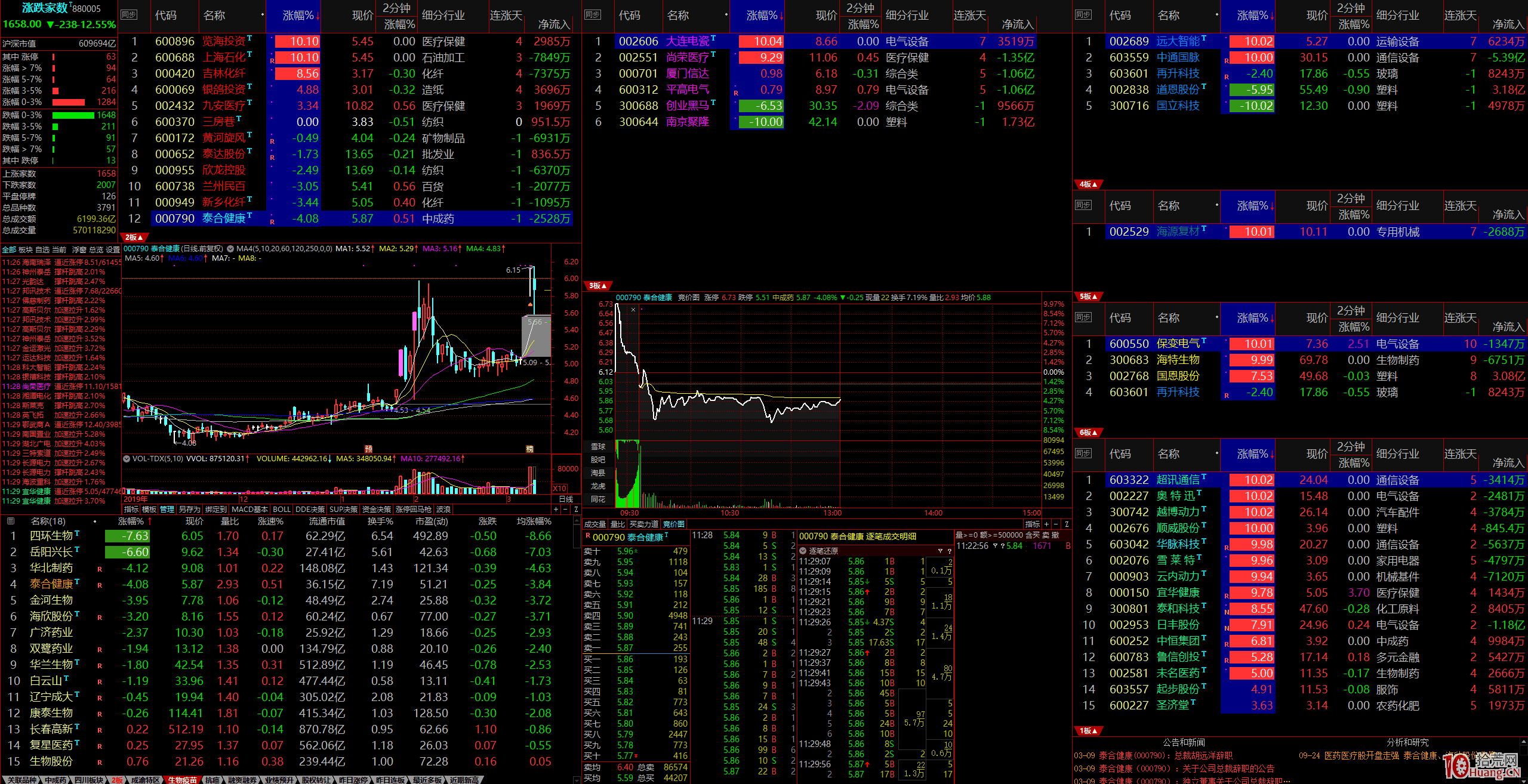Switch to the 中成药 bottom tab
Image resolution: width=1528 pixels, height=784 pixels.
56,780
